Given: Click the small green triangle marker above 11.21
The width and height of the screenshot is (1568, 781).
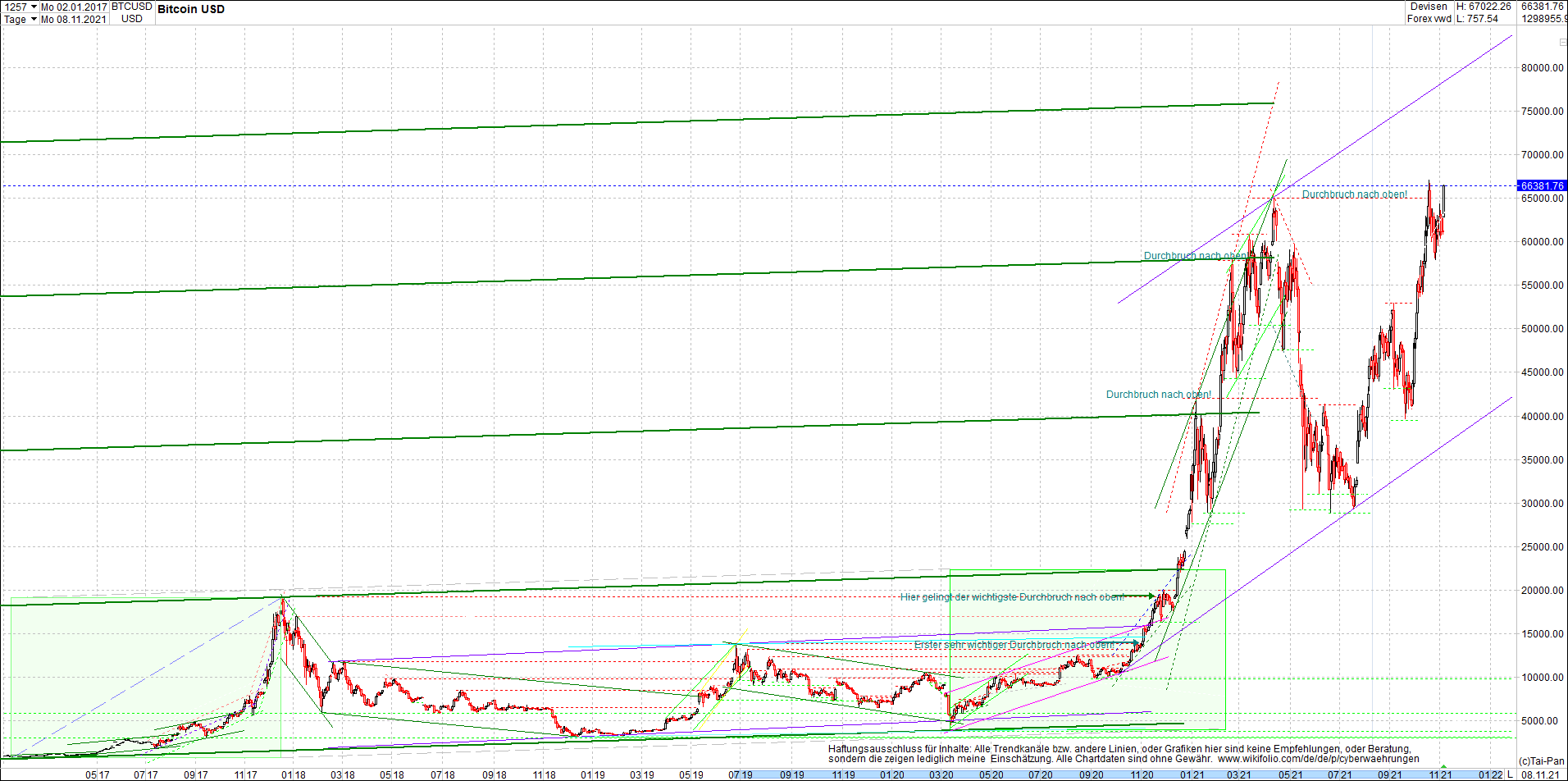Looking at the screenshot, I should (1444, 767).
